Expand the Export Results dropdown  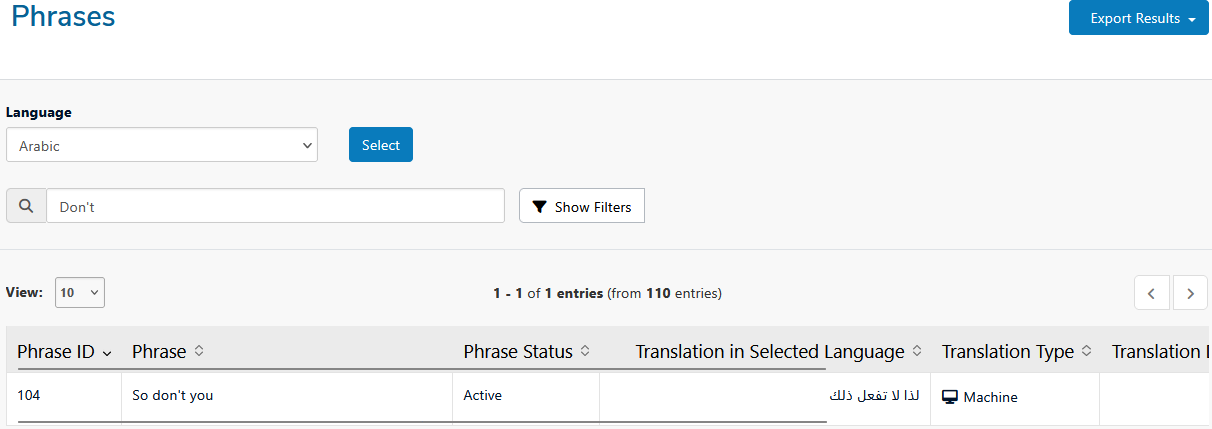1138,18
